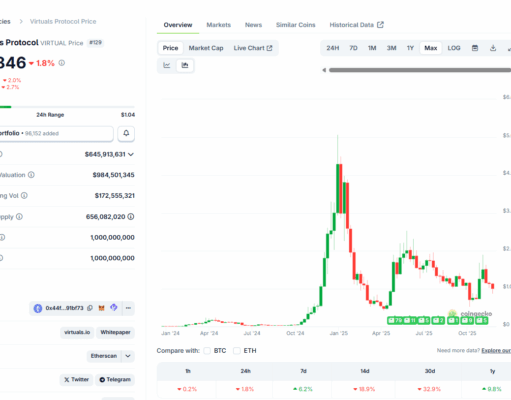Screen dimensions: 511x400
Task: Open the news marker labeled 79
Action: pyautogui.click(x=395, y=320)
